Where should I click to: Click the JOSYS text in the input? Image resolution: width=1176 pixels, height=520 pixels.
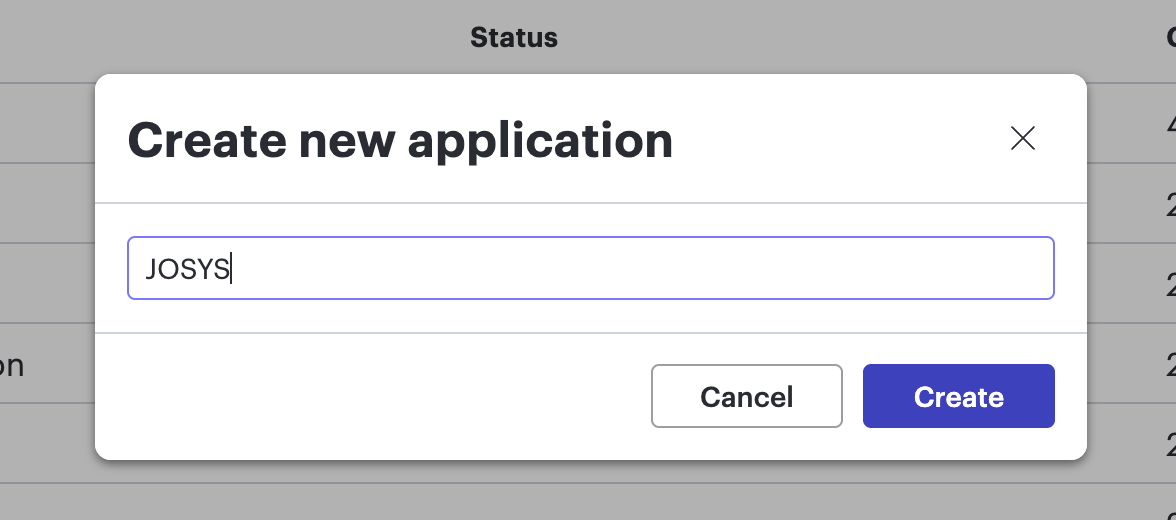[x=187, y=269]
